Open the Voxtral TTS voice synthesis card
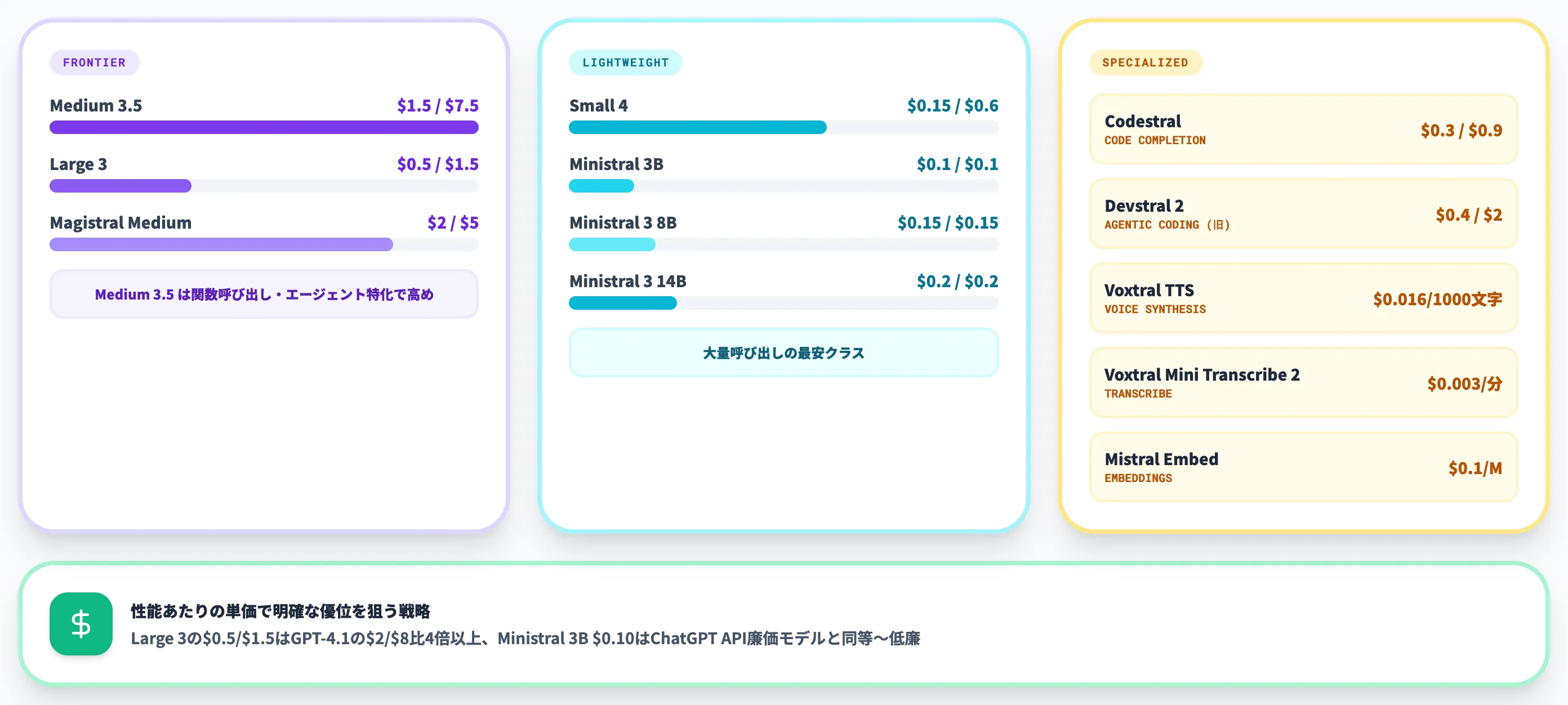The image size is (1568, 705). [1303, 298]
